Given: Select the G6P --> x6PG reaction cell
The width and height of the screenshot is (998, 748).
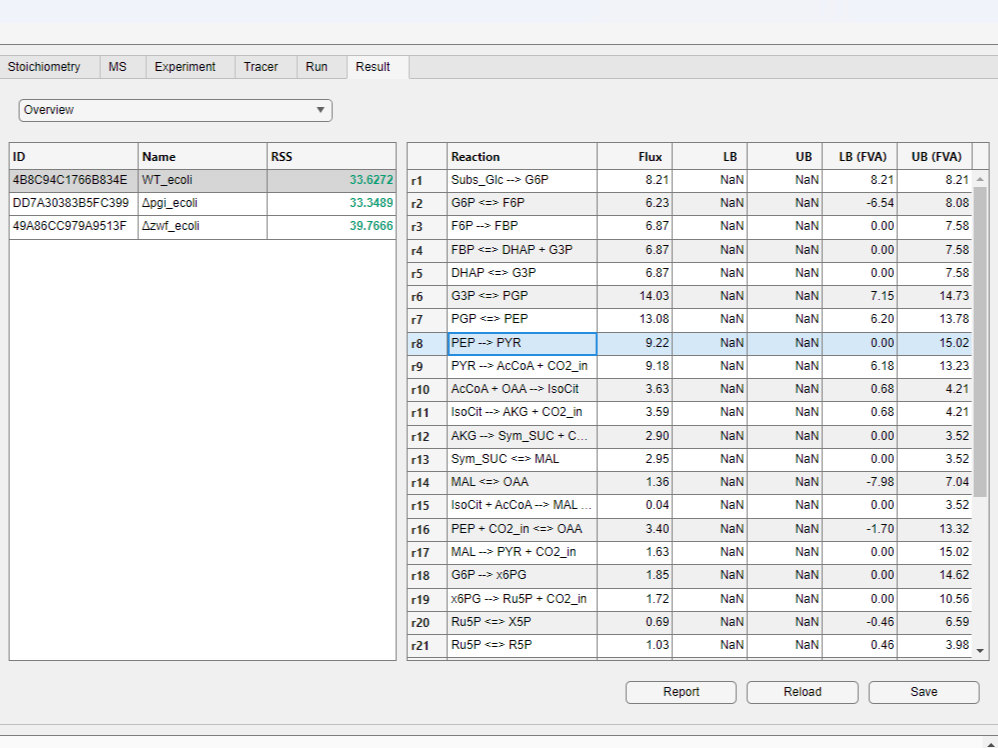Looking at the screenshot, I should pyautogui.click(x=522, y=575).
